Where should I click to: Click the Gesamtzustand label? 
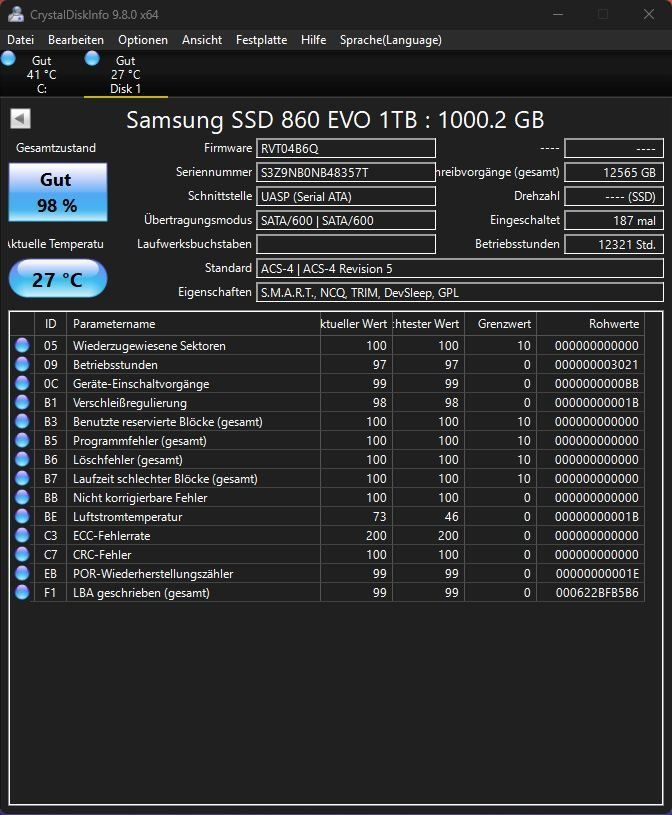pos(56,148)
